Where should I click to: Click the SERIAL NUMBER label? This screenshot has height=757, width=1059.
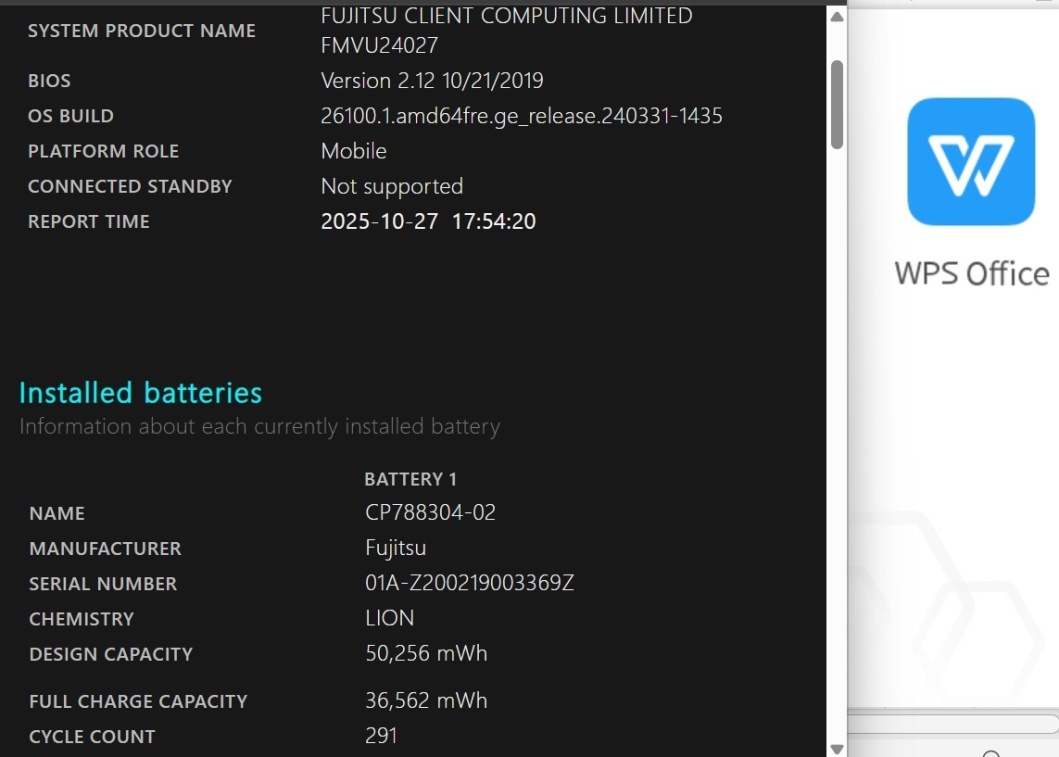[x=103, y=584]
